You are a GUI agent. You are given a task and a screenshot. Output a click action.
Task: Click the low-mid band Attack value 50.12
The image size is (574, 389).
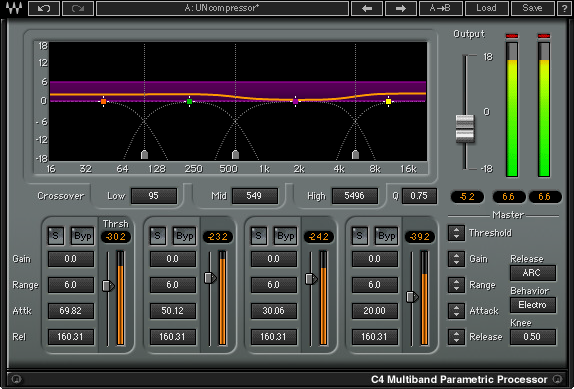[x=172, y=311]
